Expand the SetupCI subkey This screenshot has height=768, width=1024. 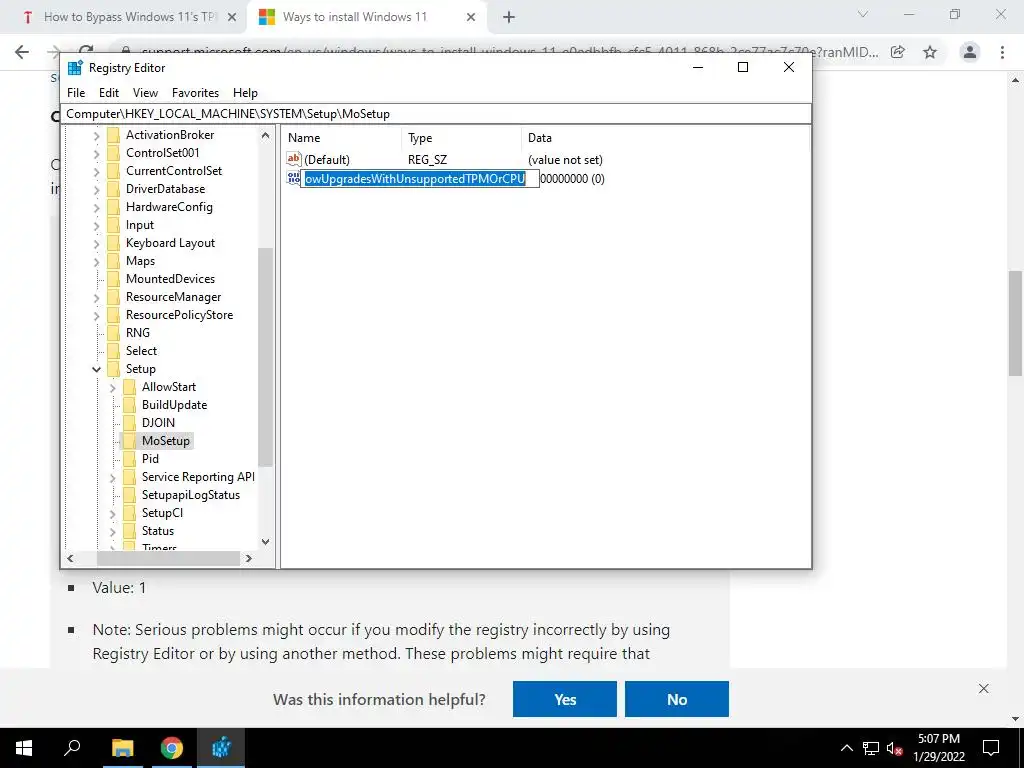tap(112, 514)
